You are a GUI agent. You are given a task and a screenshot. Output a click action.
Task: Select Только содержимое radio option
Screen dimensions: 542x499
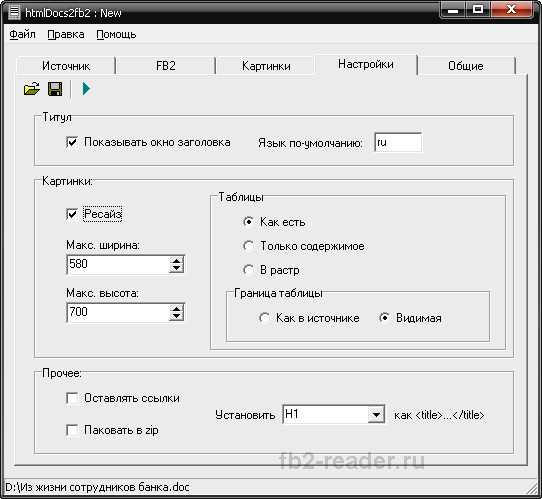coord(248,246)
